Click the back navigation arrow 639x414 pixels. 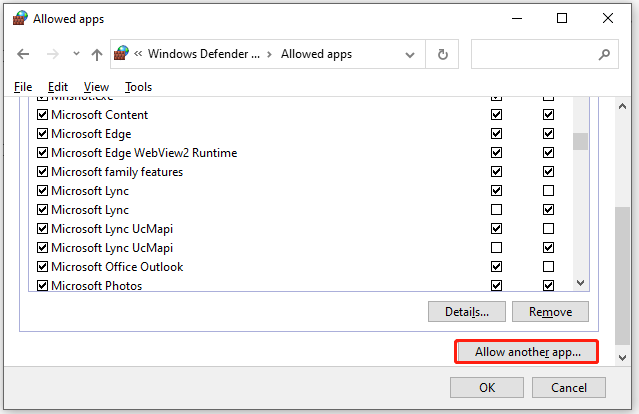coord(24,54)
